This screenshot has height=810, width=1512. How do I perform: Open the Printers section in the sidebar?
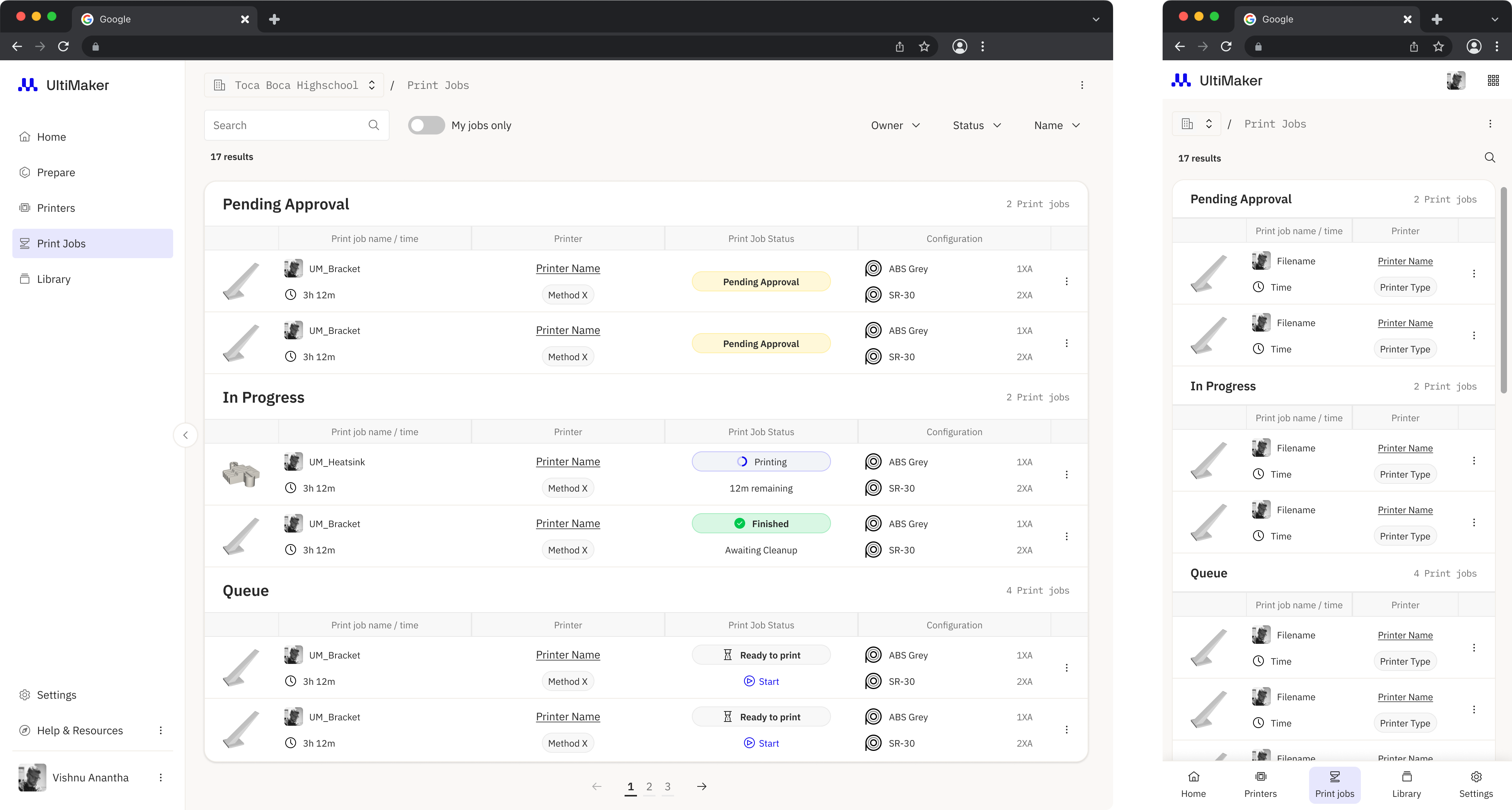56,207
